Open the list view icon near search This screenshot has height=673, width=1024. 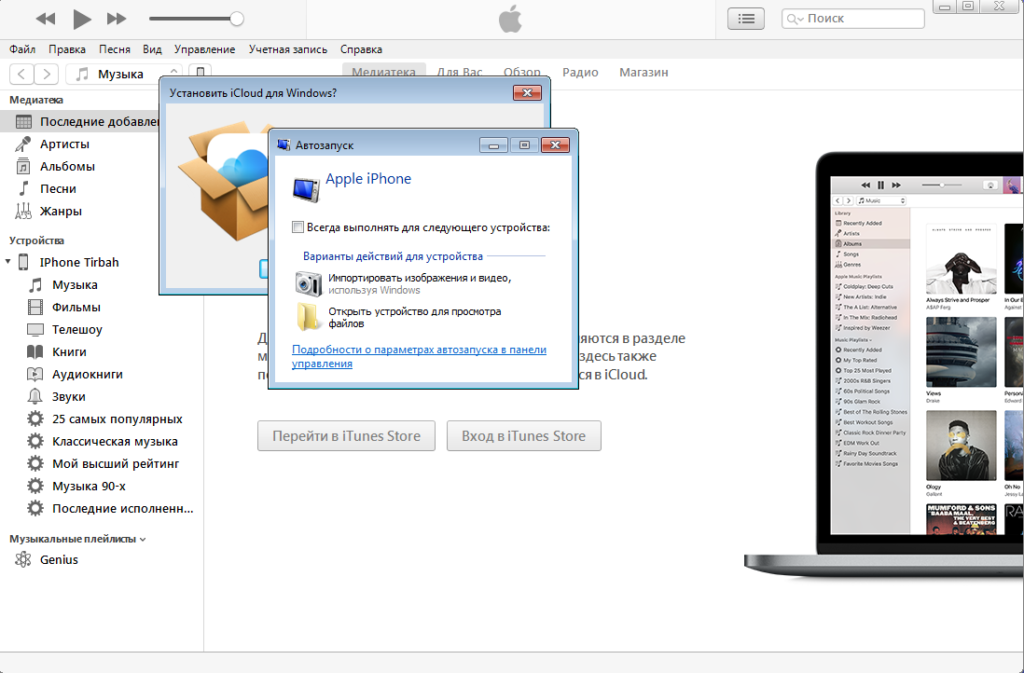746,18
